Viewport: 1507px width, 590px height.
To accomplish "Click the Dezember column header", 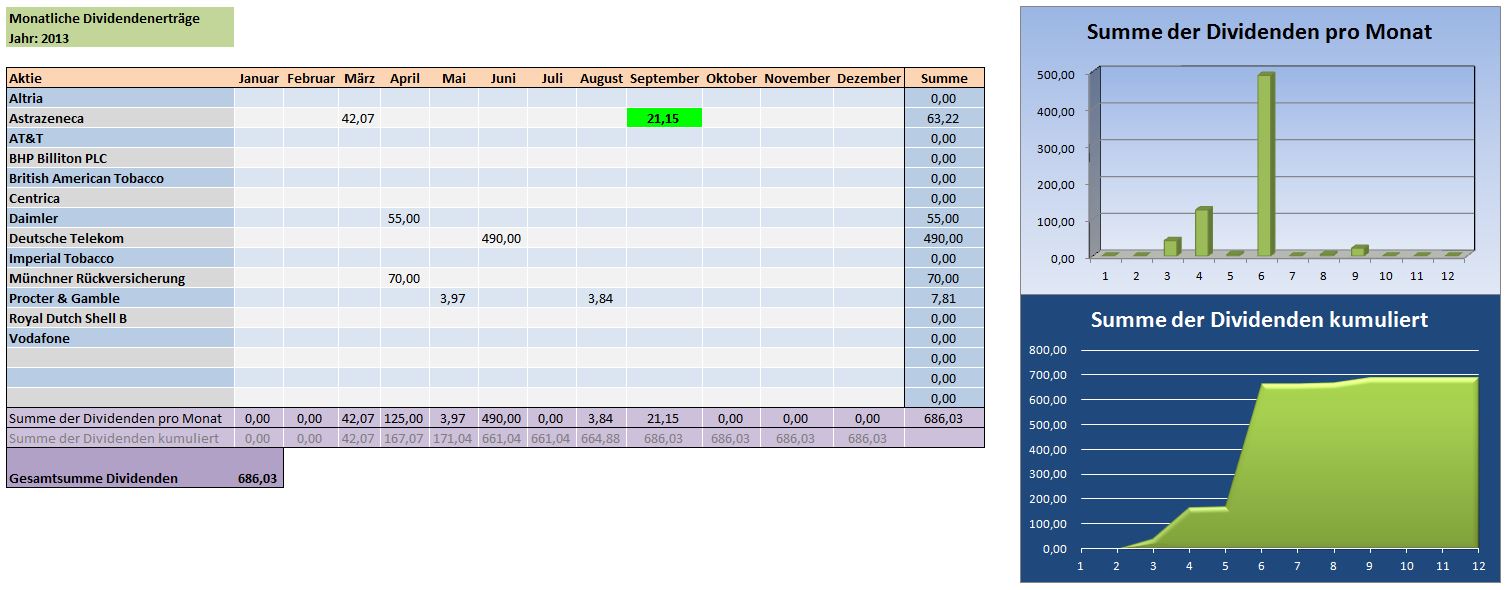I will click(869, 78).
